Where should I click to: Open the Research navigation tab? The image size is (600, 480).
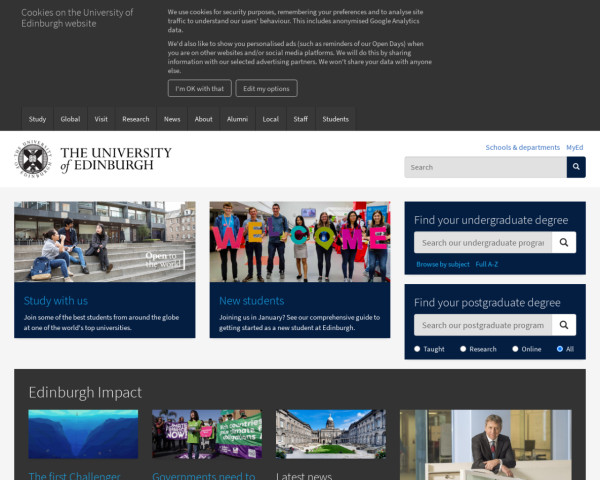135,119
